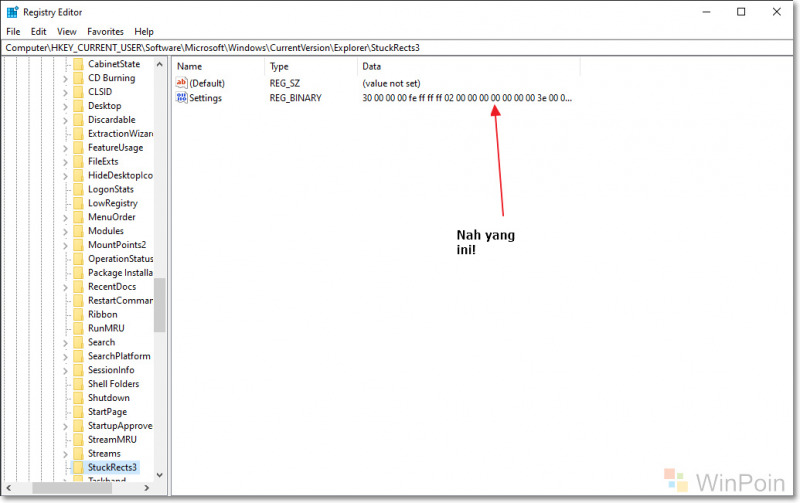The height and width of the screenshot is (503, 800).
Task: Open the Favorites menu
Action: pos(105,32)
